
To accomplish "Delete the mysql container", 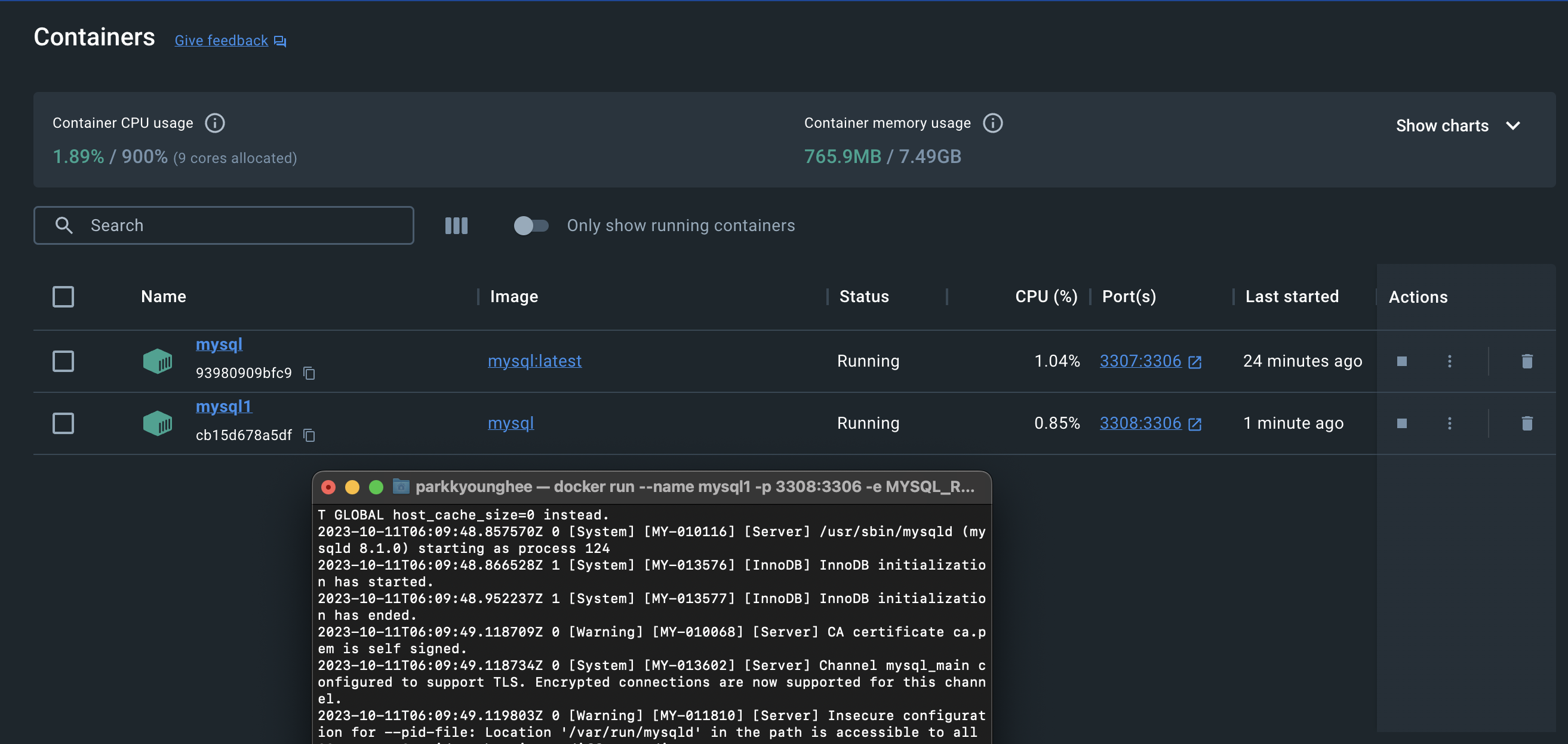I will point(1527,361).
